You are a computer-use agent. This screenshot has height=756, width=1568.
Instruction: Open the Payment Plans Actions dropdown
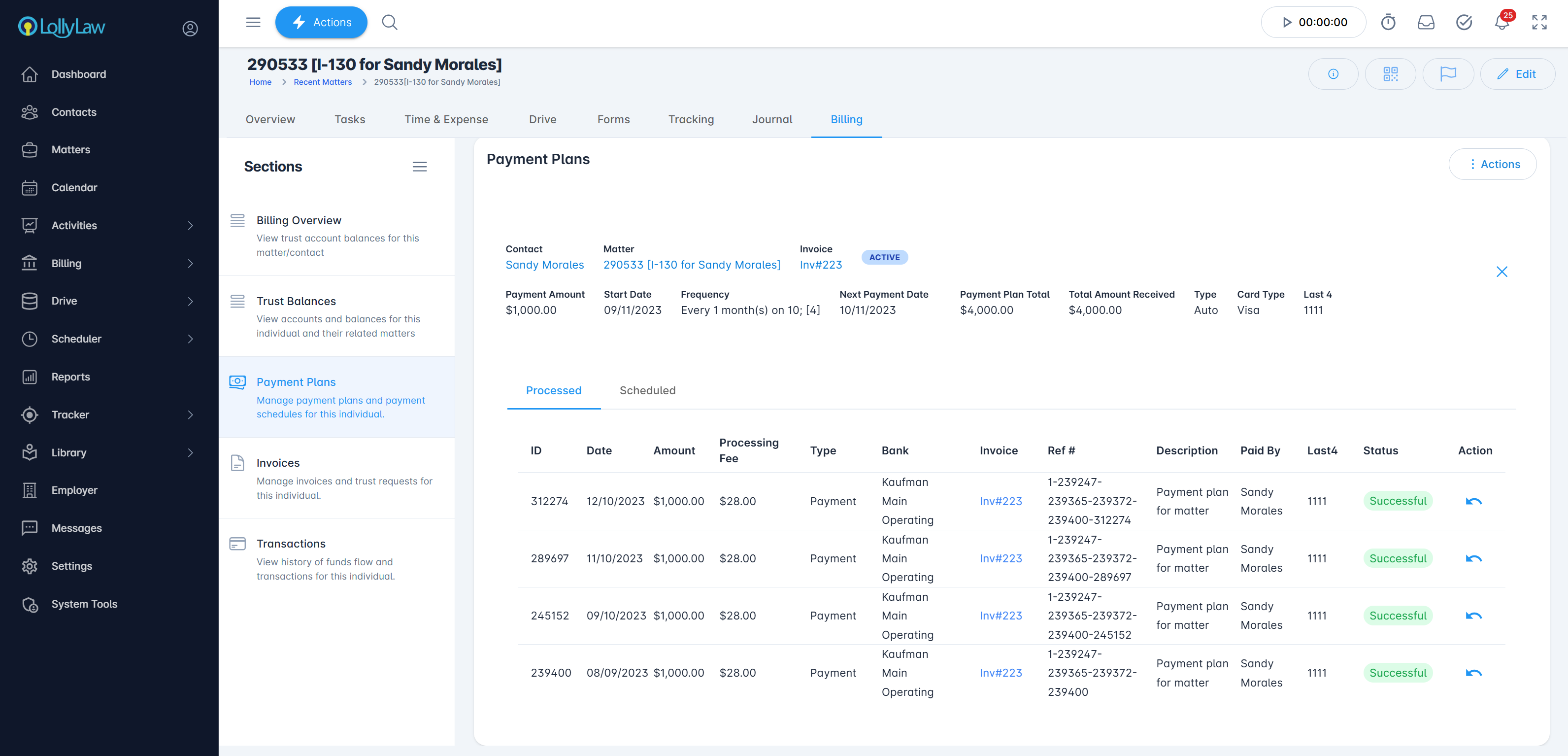point(1492,165)
